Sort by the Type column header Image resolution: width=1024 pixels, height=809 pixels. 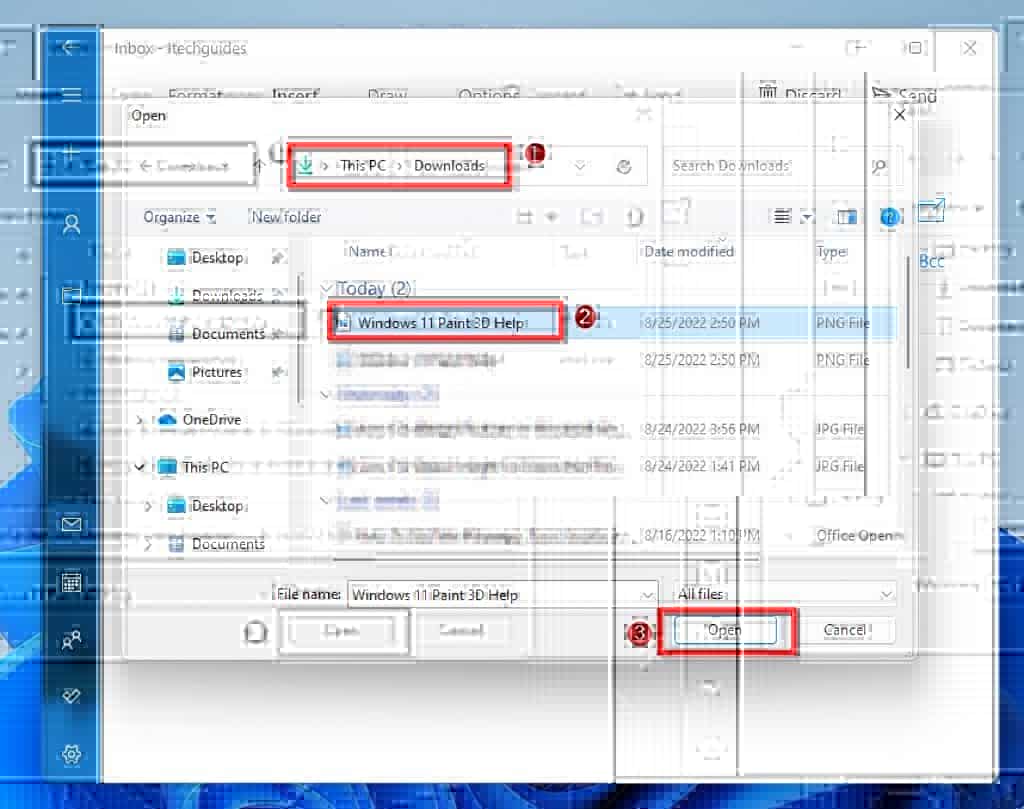pyautogui.click(x=832, y=251)
